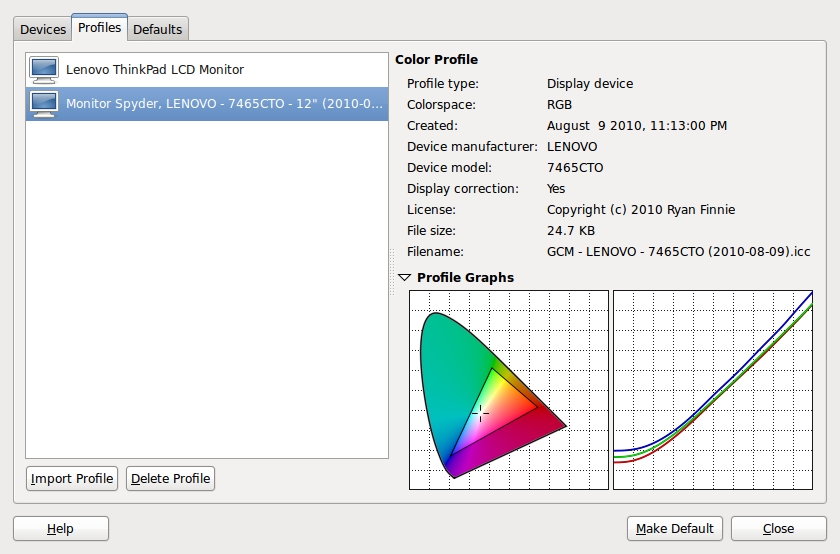Screen dimensions: 840x554
Task: Switch to the Devices tab
Action: [x=43, y=29]
